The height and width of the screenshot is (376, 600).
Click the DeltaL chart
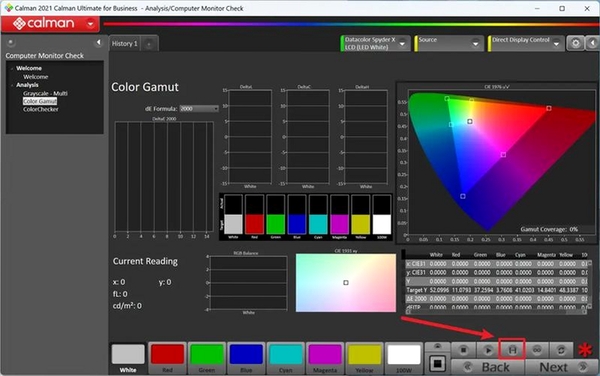tap(249, 137)
